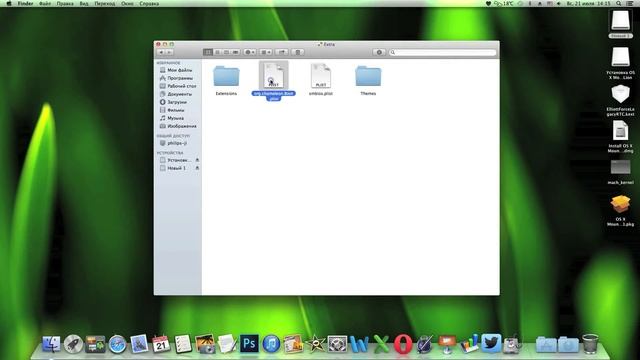The height and width of the screenshot is (360, 640).
Task: Launch Microsoft Excel from the Dock
Action: pos(381,344)
